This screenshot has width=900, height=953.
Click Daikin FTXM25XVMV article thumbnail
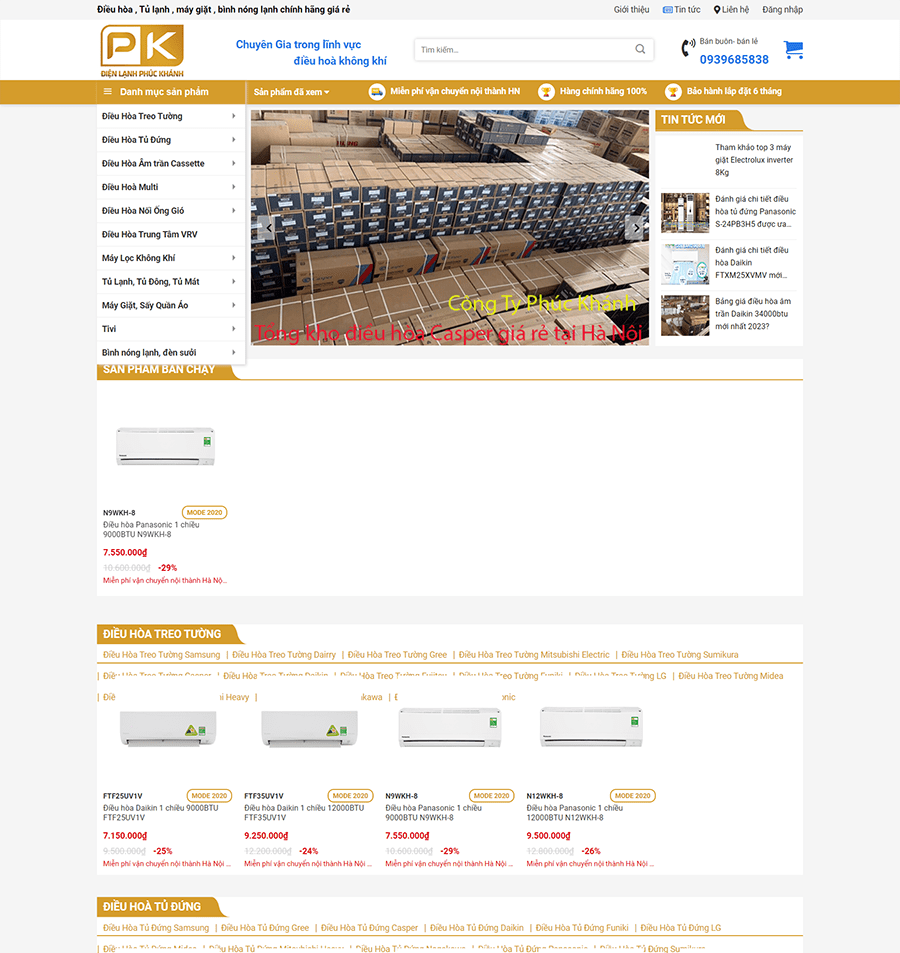coord(685,264)
